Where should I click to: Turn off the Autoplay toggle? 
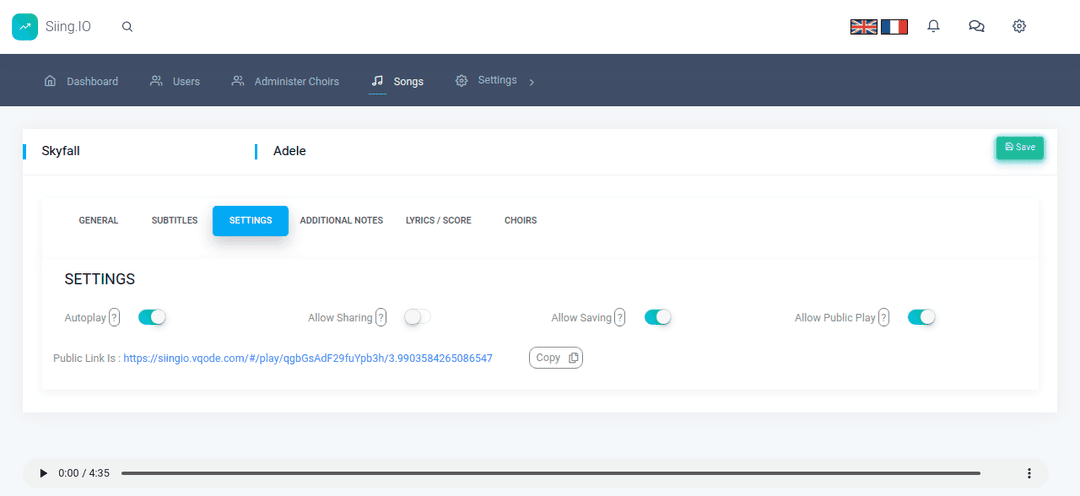(152, 317)
